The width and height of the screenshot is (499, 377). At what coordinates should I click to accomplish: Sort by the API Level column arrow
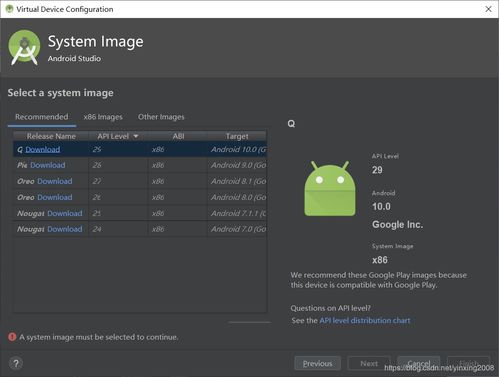136,136
